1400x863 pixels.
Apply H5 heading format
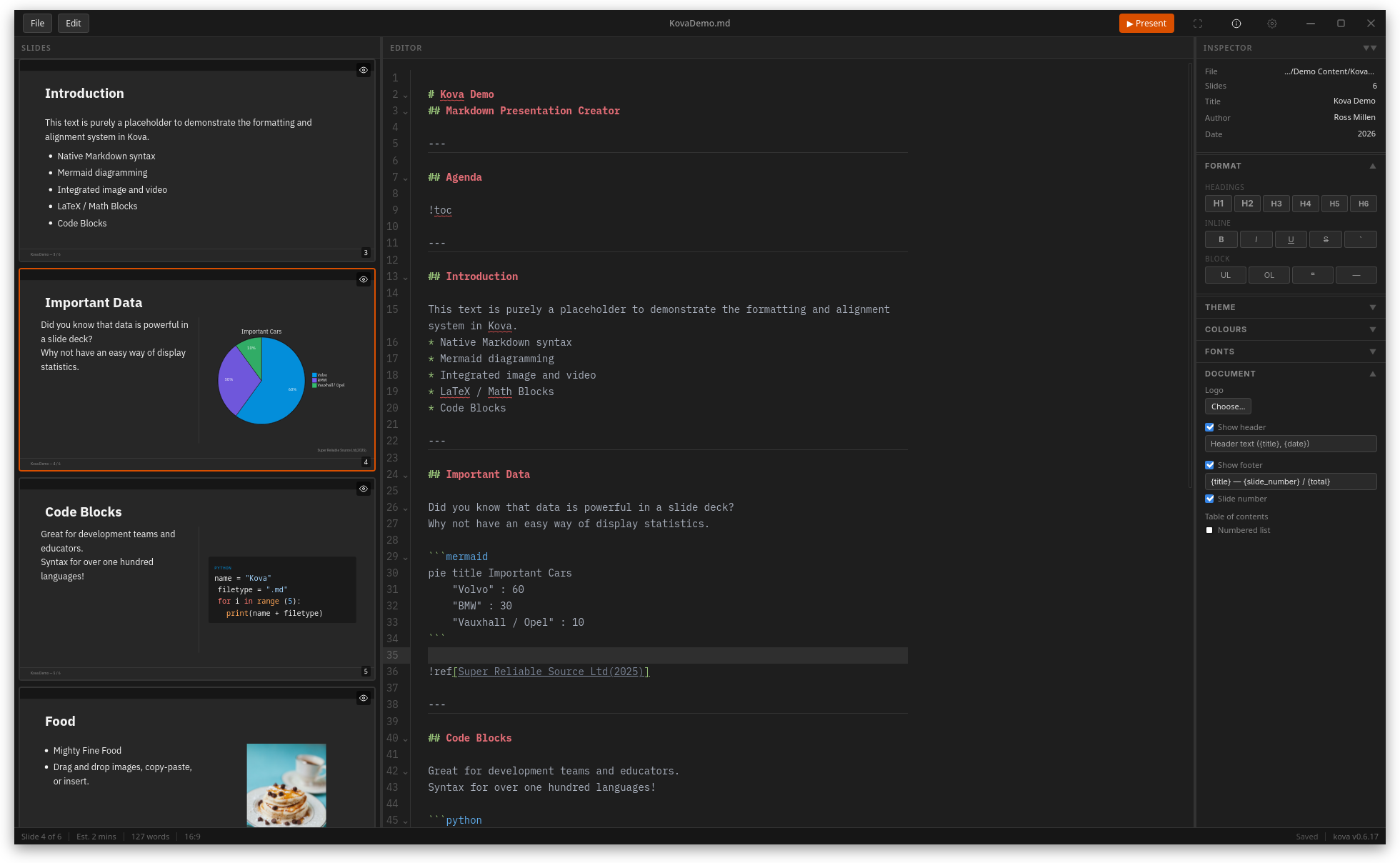[1334, 204]
